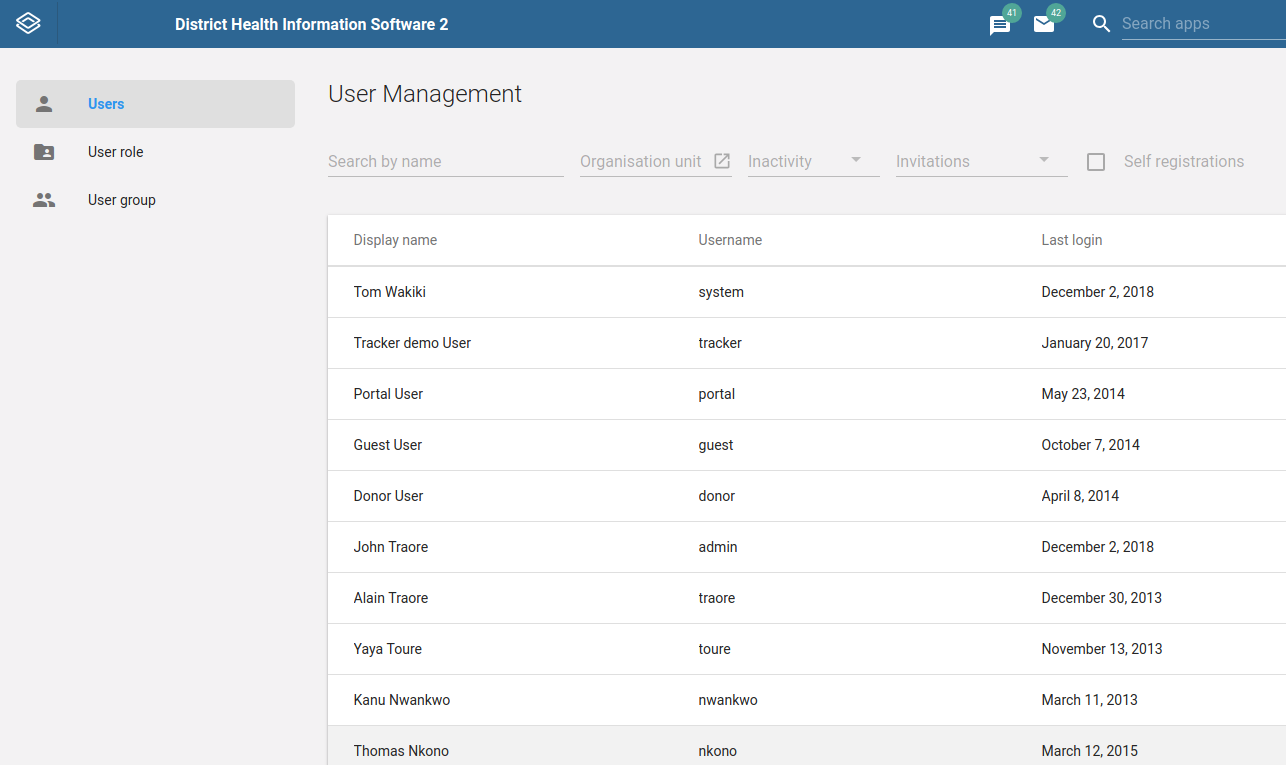Open the Organisation unit picker icon
The width and height of the screenshot is (1286, 765).
click(722, 160)
